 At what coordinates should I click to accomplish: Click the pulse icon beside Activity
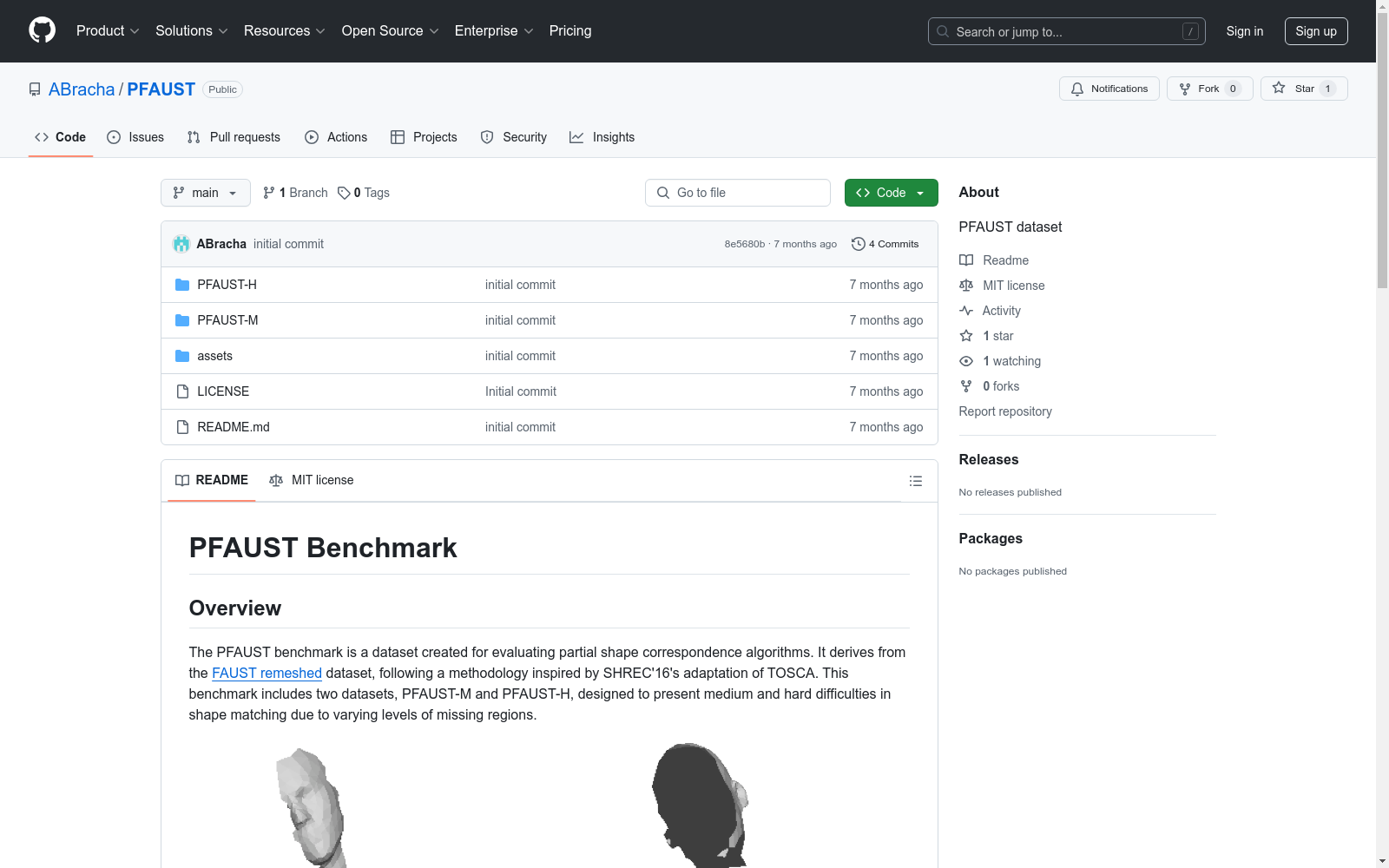[966, 311]
